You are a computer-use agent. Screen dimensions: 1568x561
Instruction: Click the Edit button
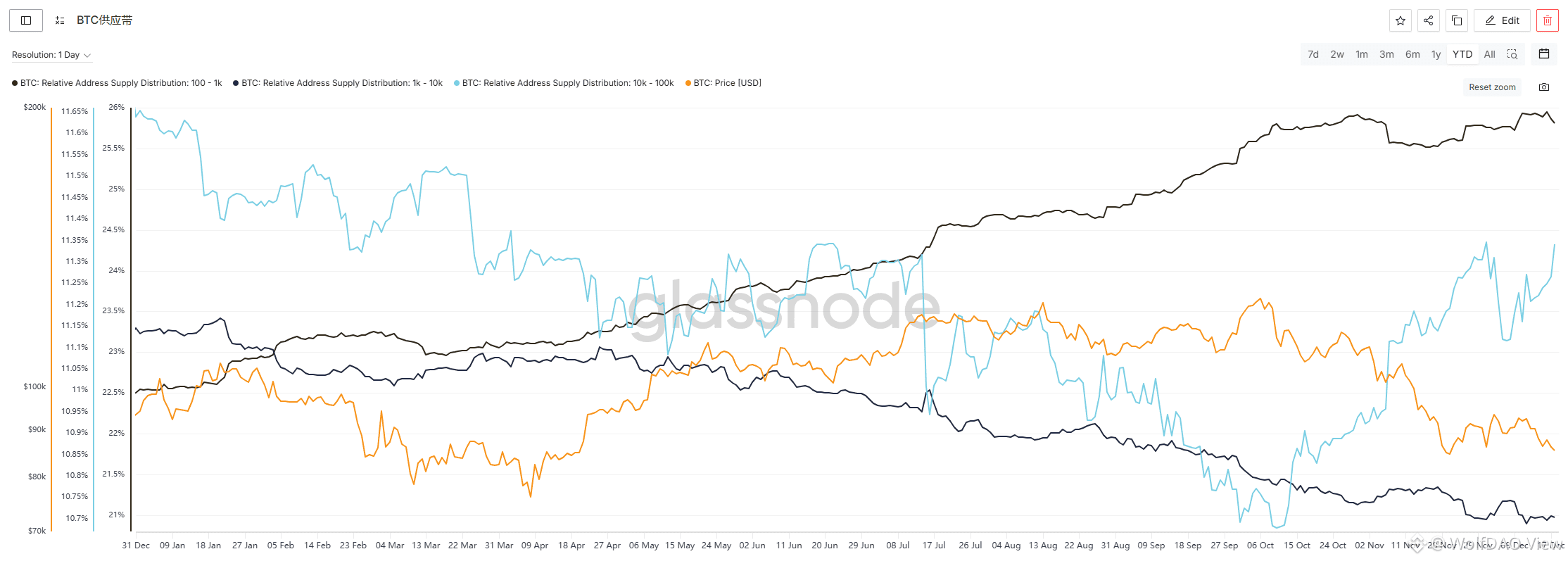1502,20
